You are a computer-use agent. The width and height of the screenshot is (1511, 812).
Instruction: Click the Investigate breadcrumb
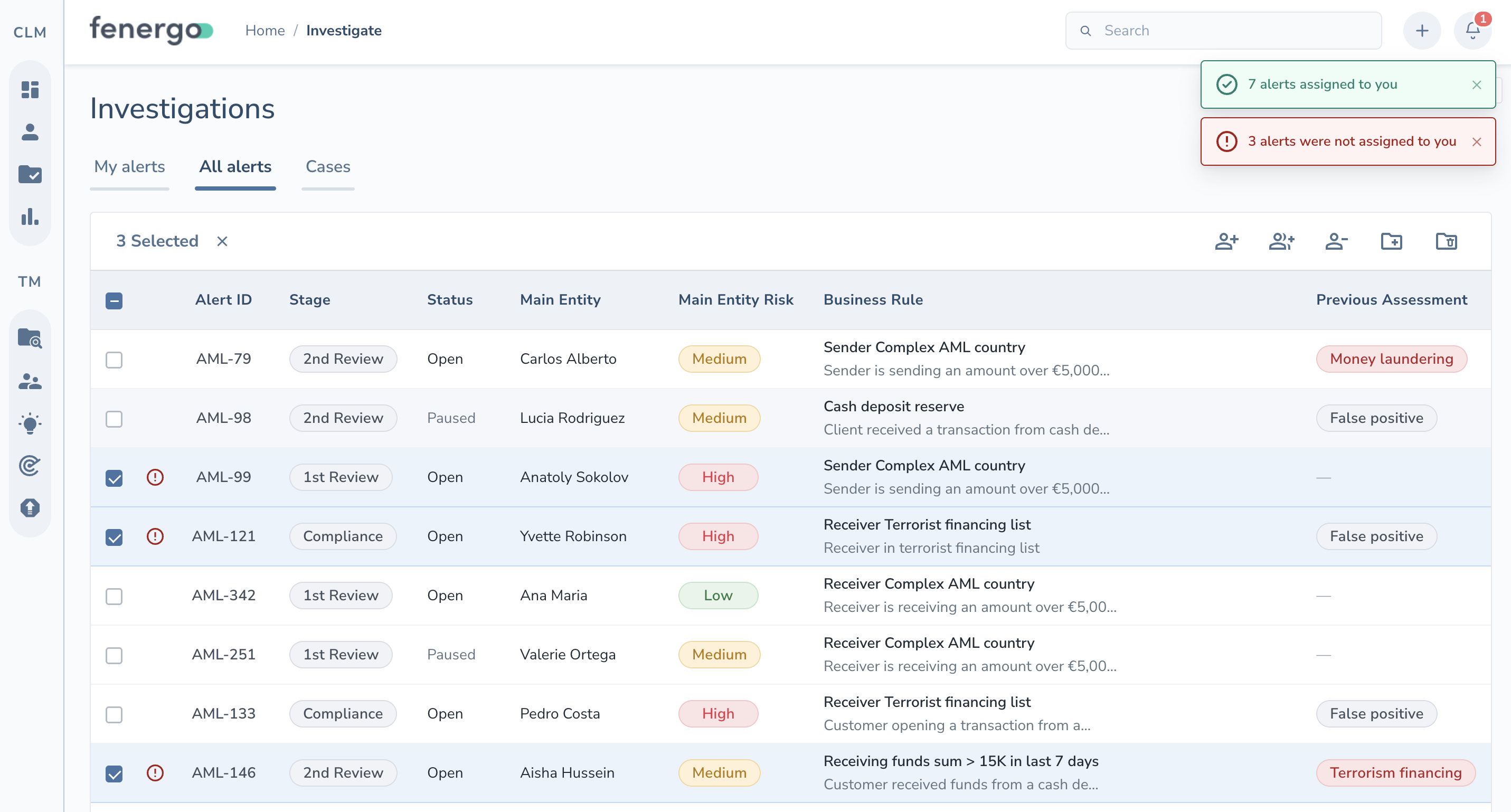[344, 31]
